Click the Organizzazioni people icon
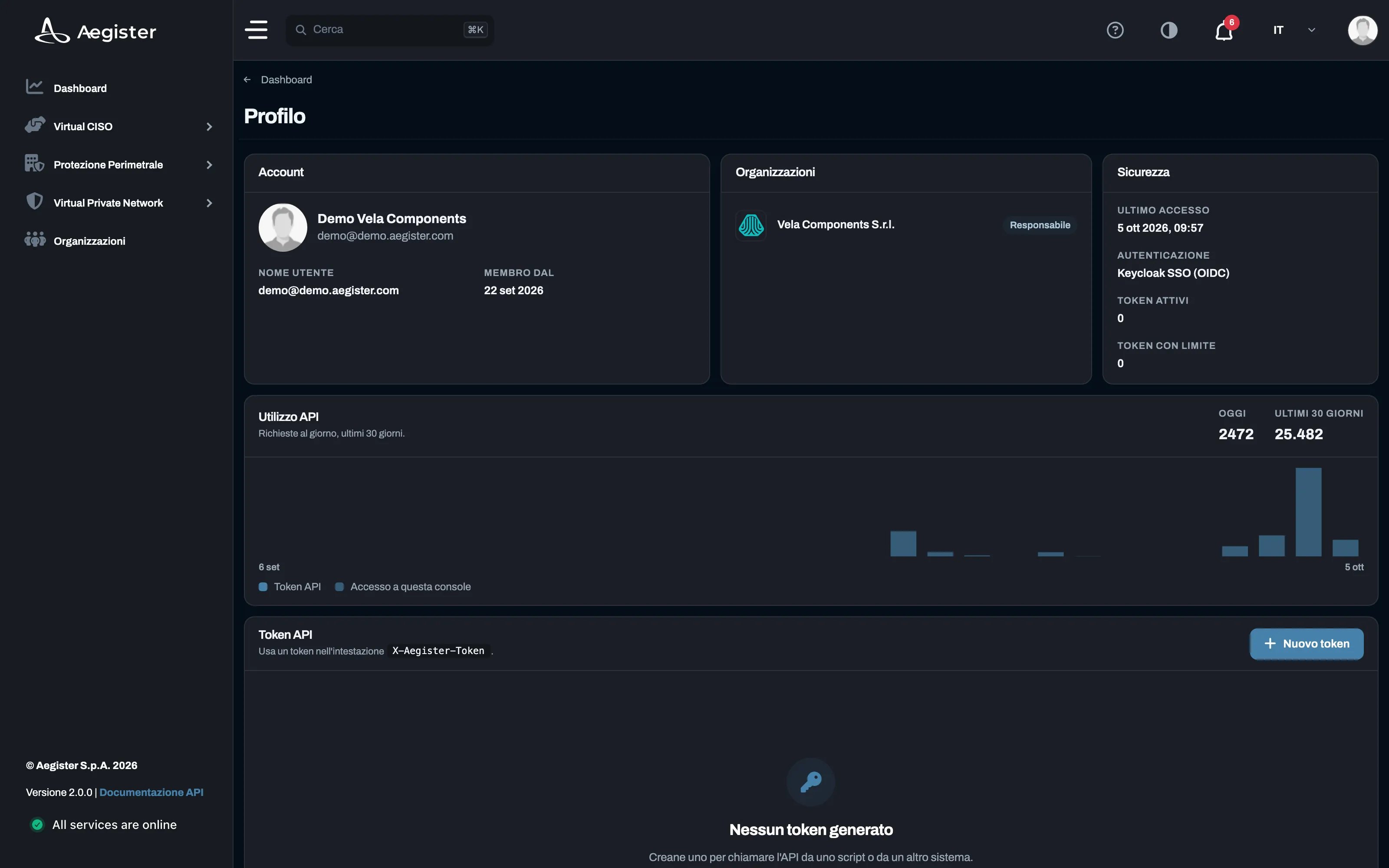Image resolution: width=1389 pixels, height=868 pixels. click(x=35, y=240)
